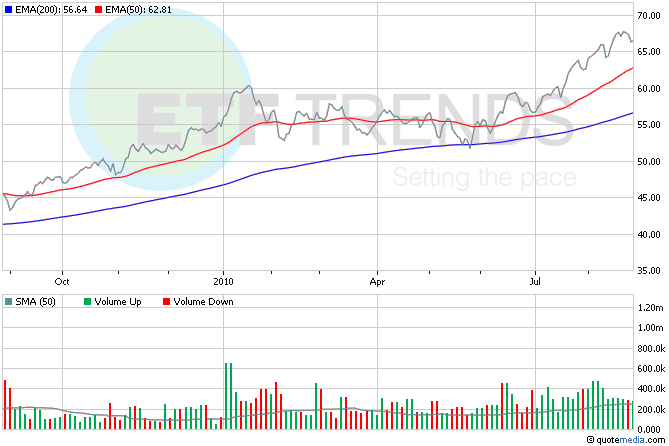Click the 50.00 price axis label
Screen dimensions: 669x446
pos(649,162)
